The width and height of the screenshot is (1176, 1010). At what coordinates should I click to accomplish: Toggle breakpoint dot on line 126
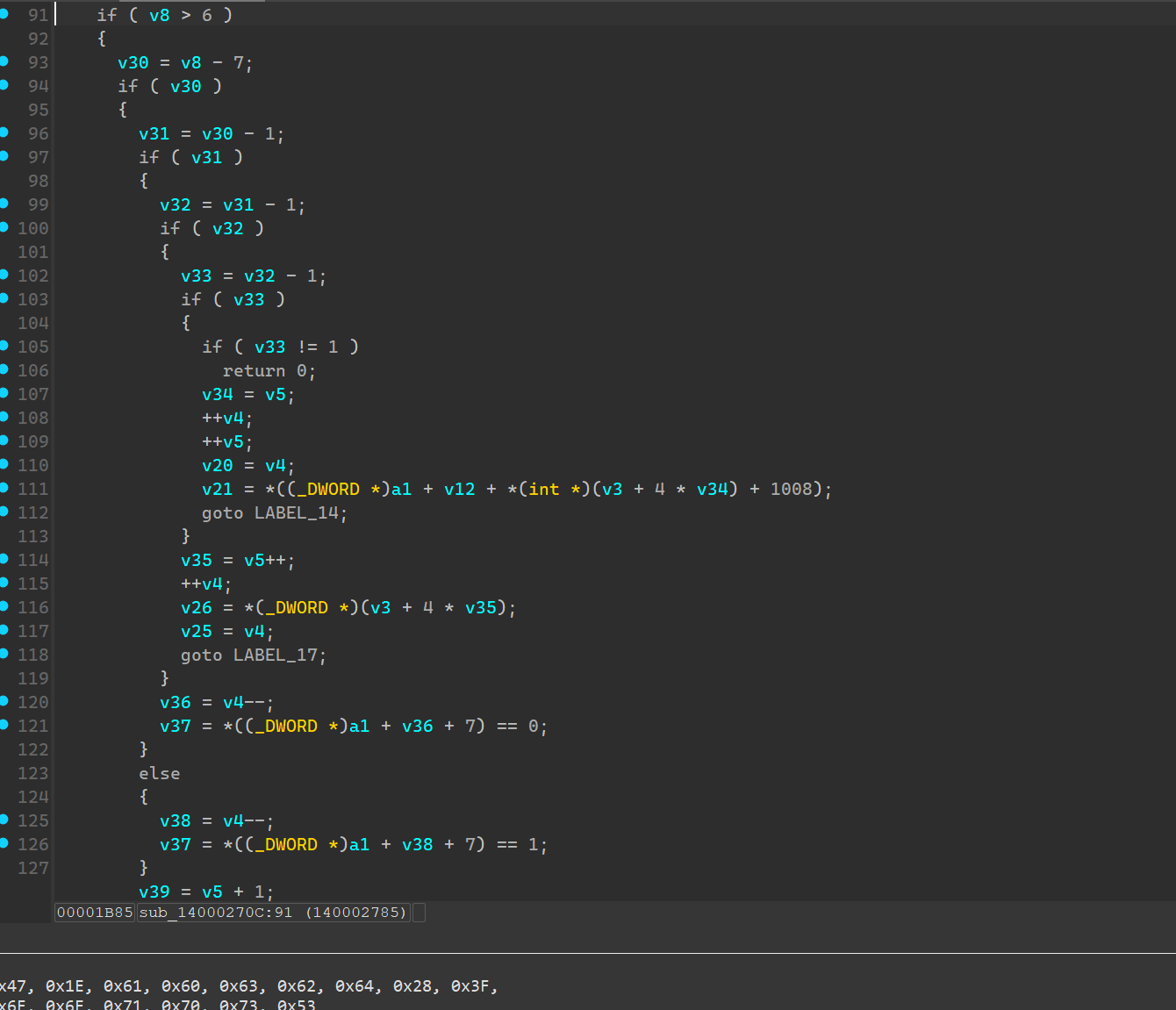pyautogui.click(x=4, y=843)
